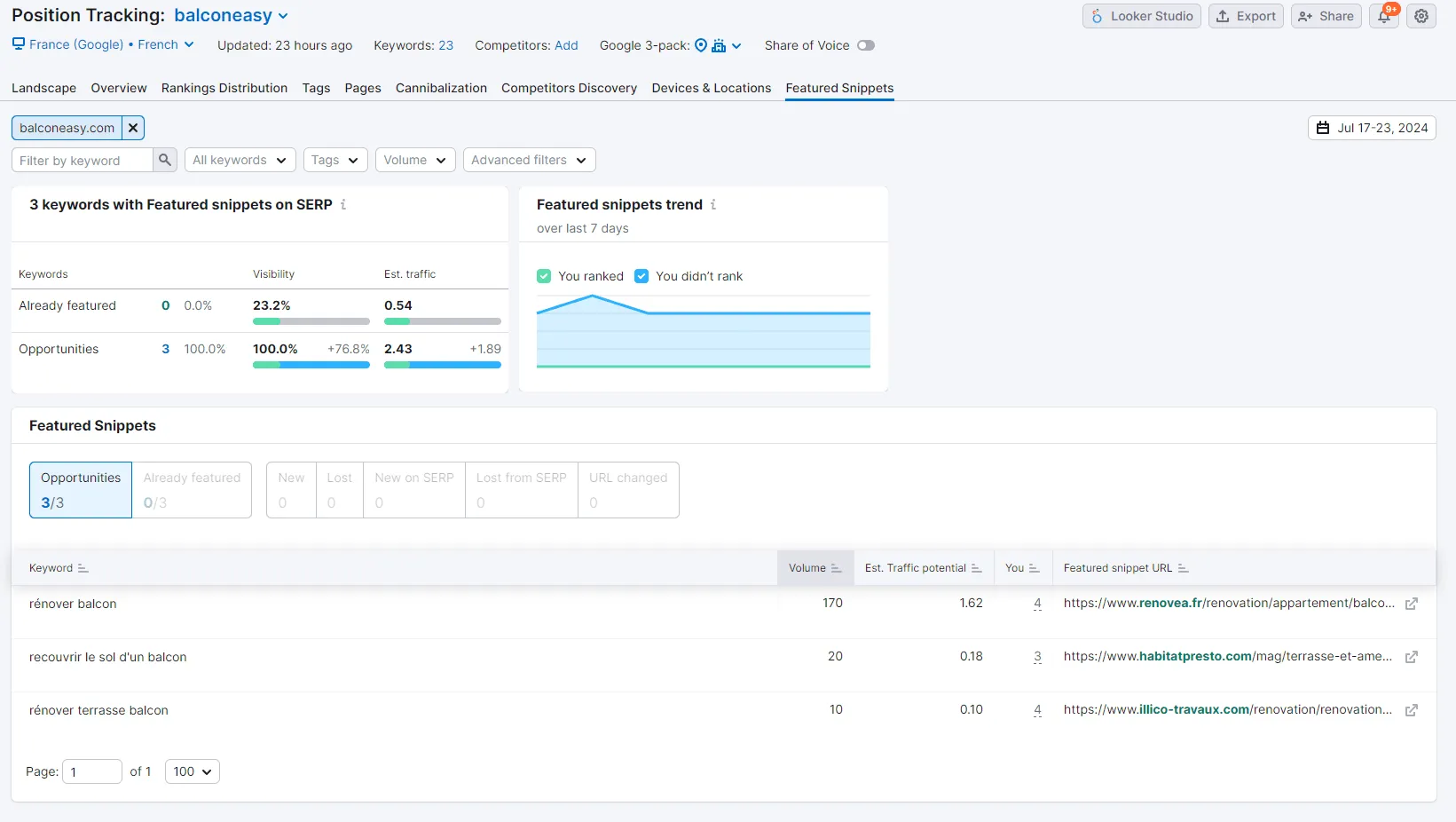Switch to Cannibalization tab
This screenshot has height=822, width=1456.
click(x=441, y=88)
